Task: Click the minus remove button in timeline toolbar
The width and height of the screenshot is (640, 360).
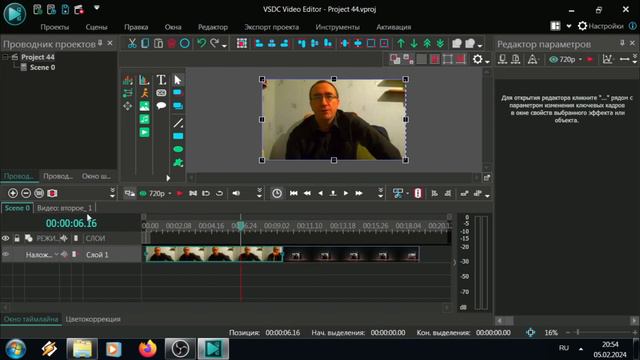Action: pyautogui.click(x=26, y=193)
